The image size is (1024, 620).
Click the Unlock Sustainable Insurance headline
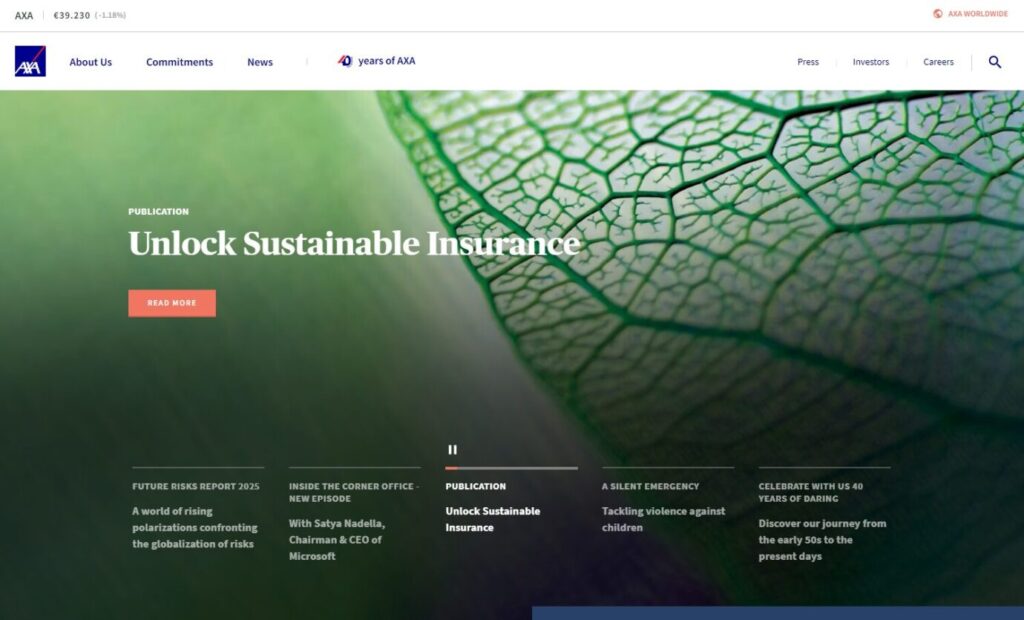point(354,244)
